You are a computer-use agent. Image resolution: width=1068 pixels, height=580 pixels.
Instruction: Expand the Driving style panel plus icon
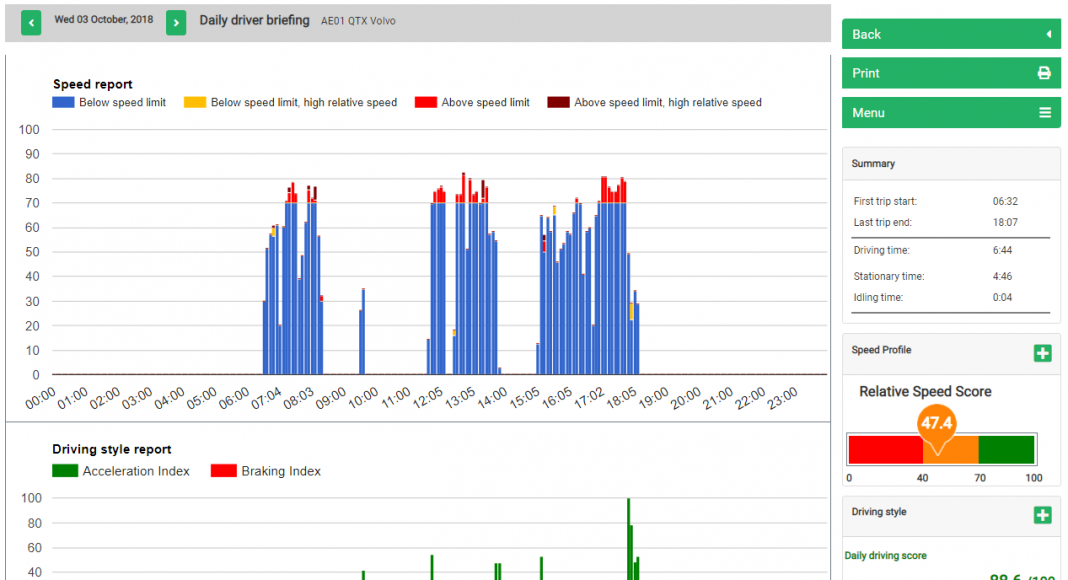[1042, 515]
